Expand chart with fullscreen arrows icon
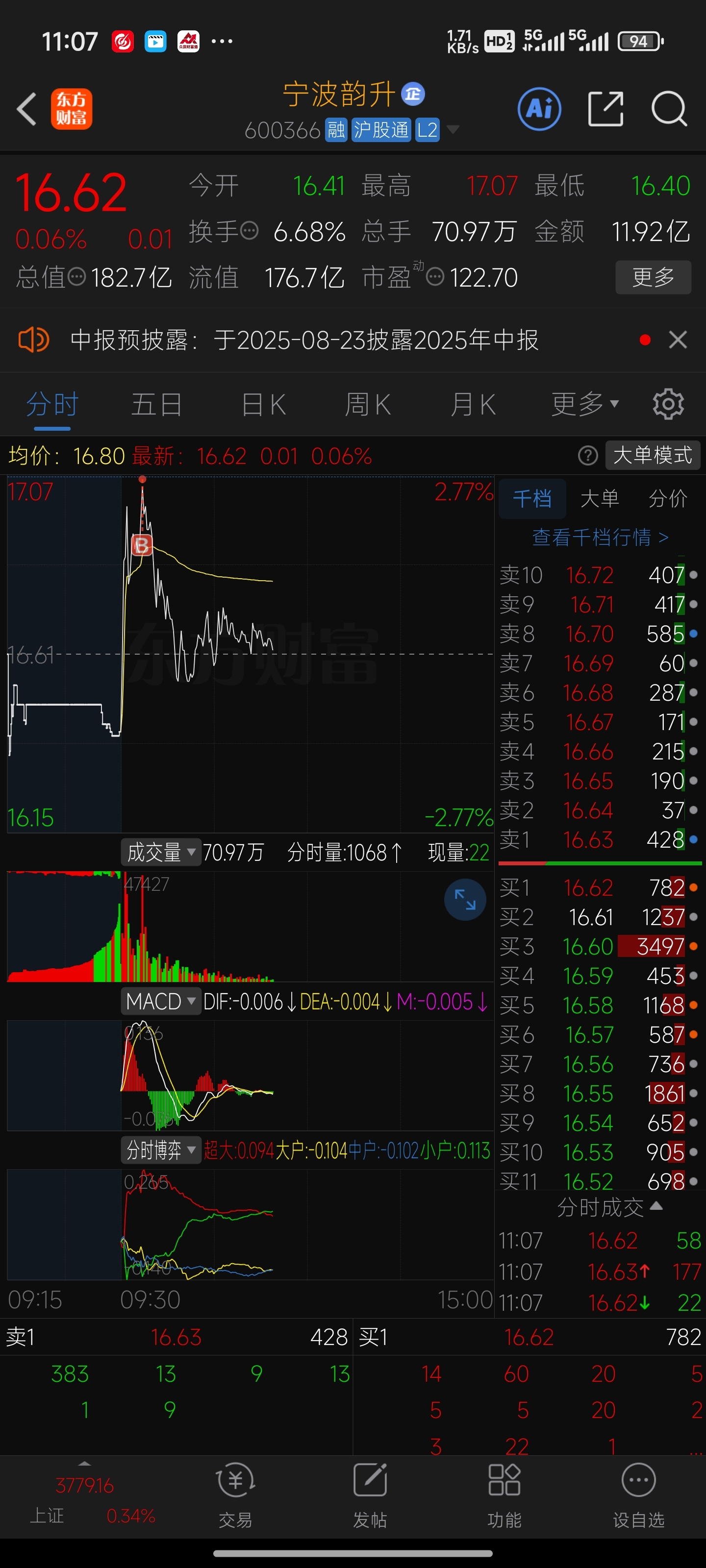706x1568 pixels. 465,900
